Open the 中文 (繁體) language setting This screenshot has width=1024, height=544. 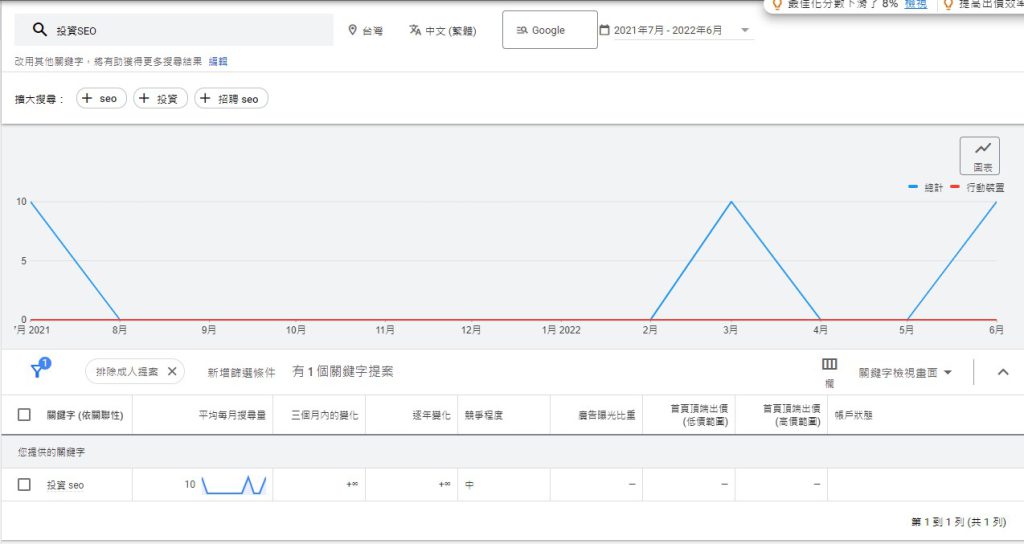(443, 30)
